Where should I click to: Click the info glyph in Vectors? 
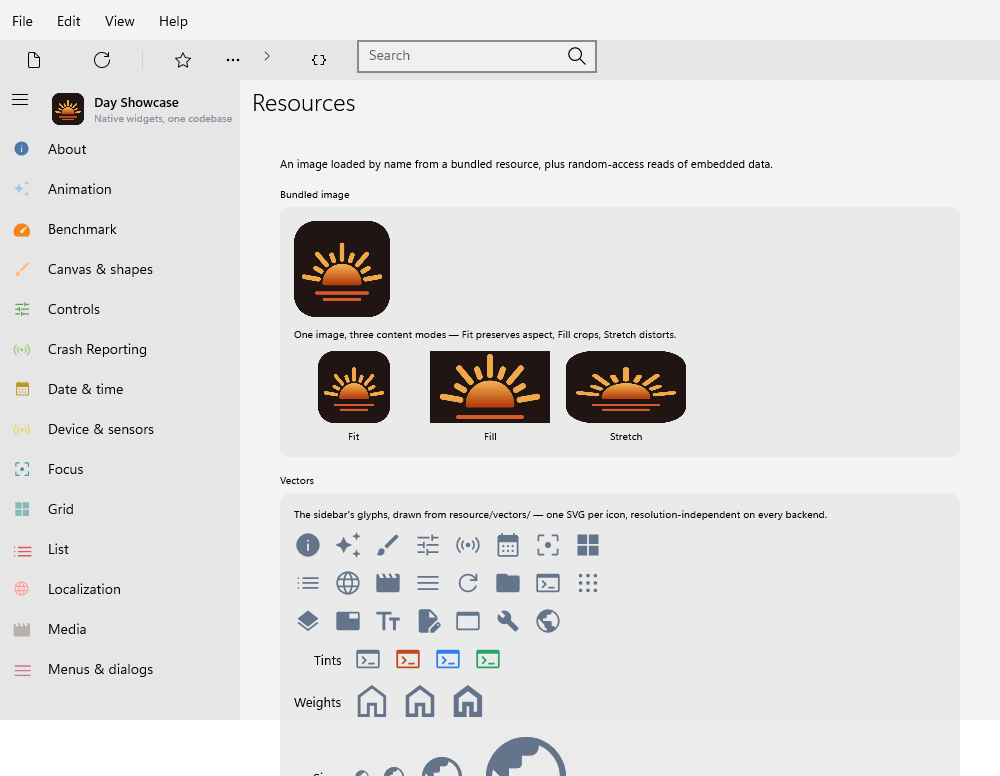(308, 545)
